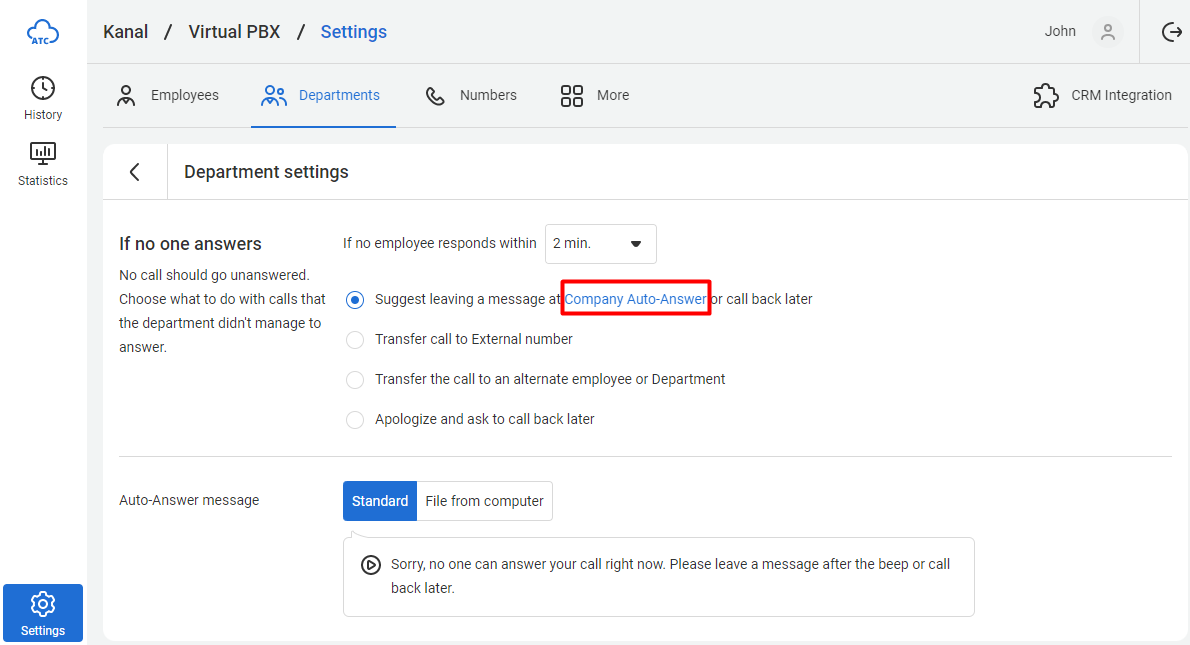Select Transfer call to External number
Image resolution: width=1190 pixels, height=645 pixels.
(355, 340)
